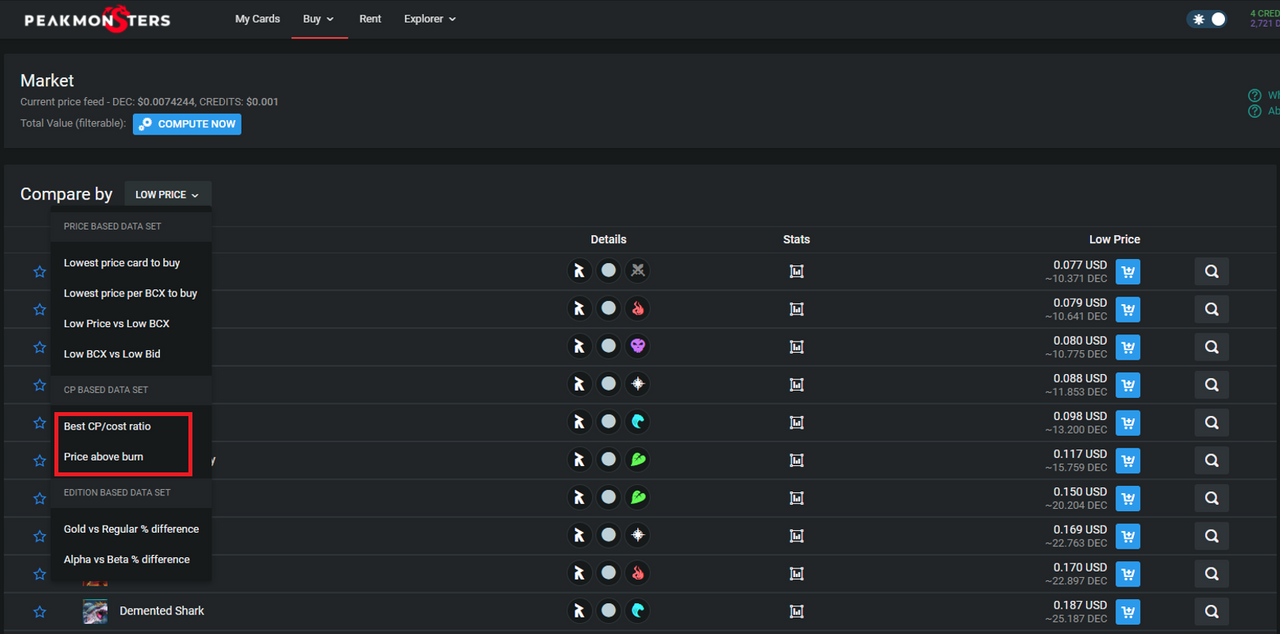Favorite the card priced 0.077 USD
Screen dimensions: 1280x634
(40, 271)
